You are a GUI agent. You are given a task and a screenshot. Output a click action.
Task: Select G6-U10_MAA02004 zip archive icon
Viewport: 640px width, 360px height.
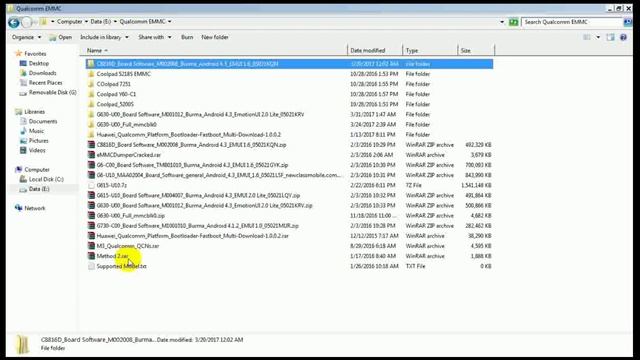pyautogui.click(x=91, y=175)
